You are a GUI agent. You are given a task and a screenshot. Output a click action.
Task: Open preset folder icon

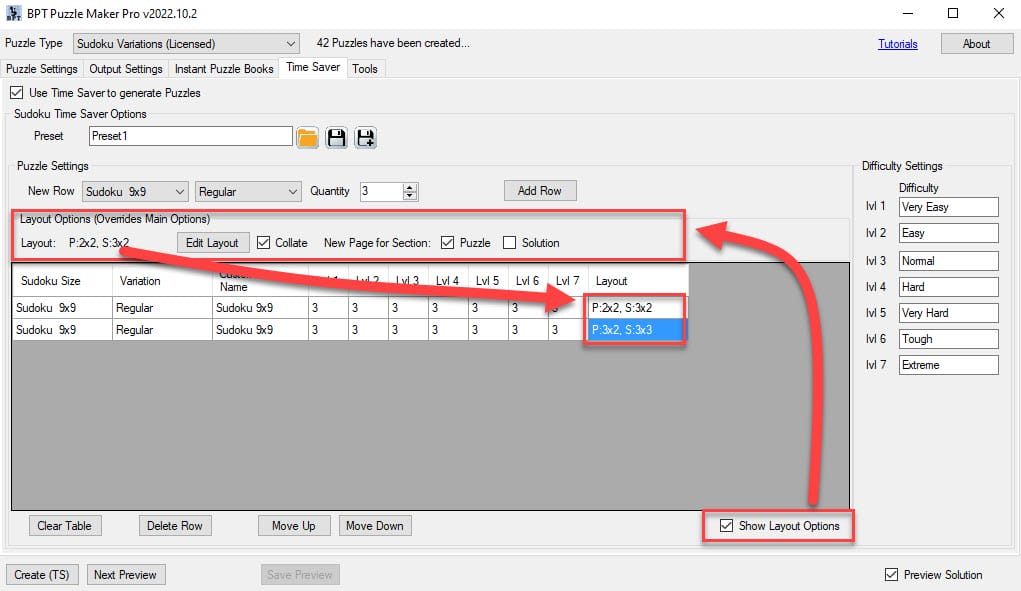click(308, 137)
